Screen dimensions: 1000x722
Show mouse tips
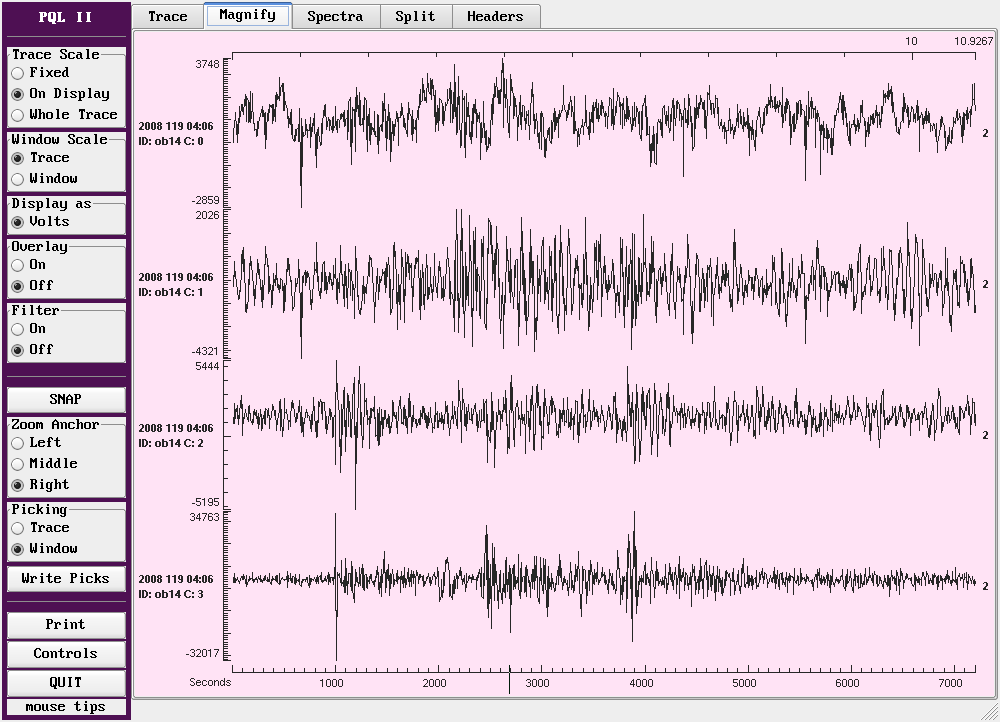pos(66,707)
